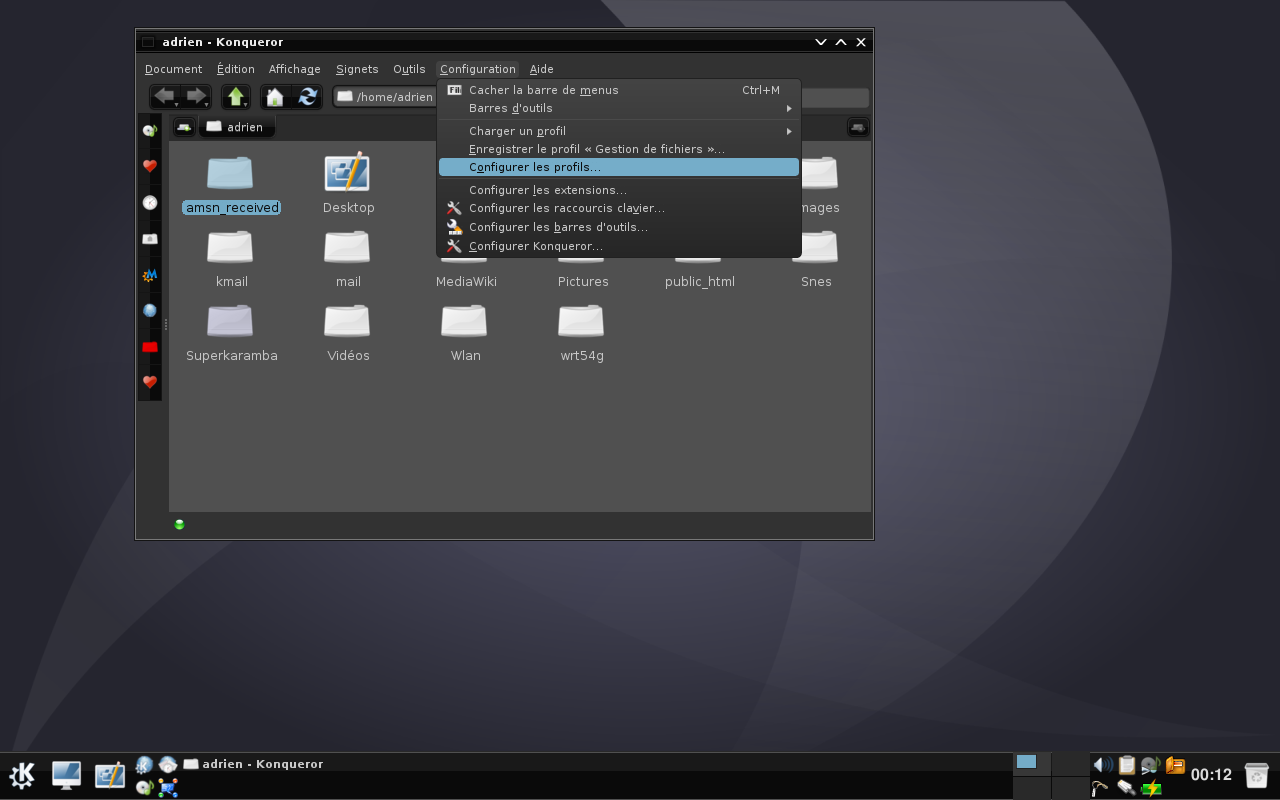Choose Configurer les raccourcis clavier...
1280x800 pixels.
pos(619,208)
